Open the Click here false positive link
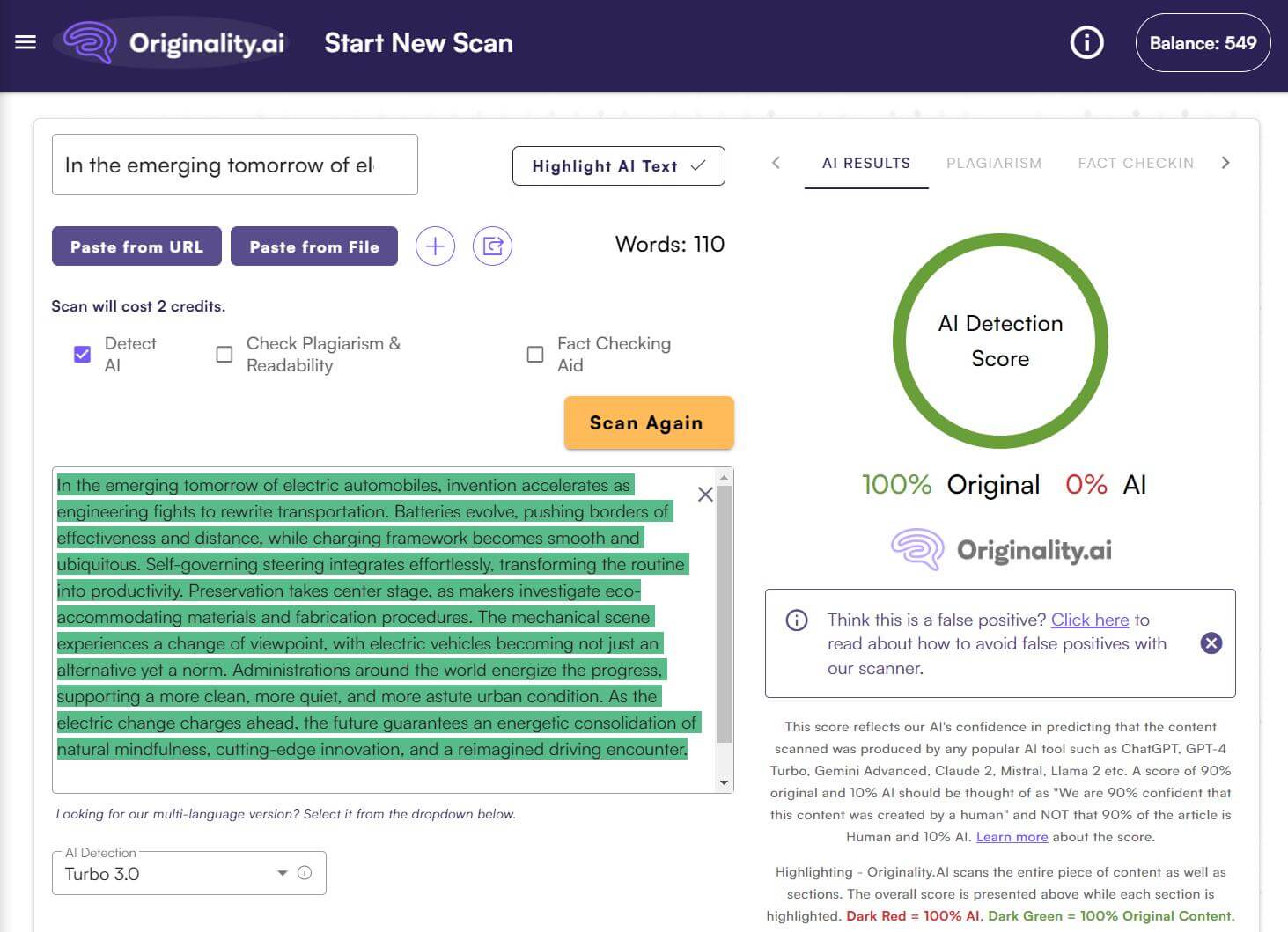The width and height of the screenshot is (1288, 932). point(1090,620)
